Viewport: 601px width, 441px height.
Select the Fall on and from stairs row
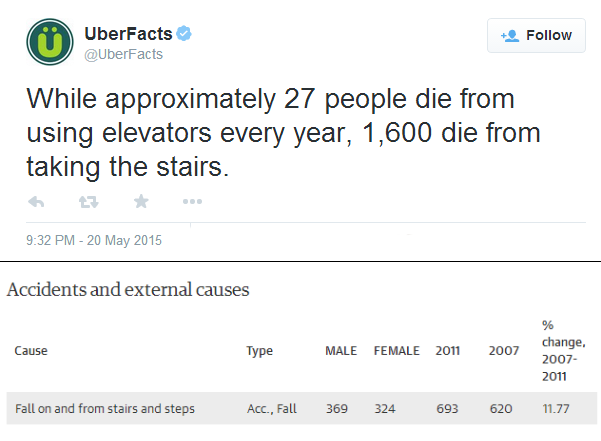[x=302, y=408]
